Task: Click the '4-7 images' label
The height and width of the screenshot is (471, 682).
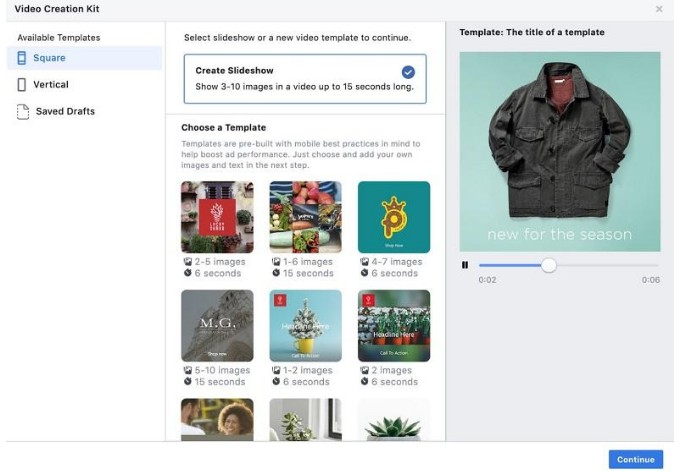Action: [x=397, y=262]
